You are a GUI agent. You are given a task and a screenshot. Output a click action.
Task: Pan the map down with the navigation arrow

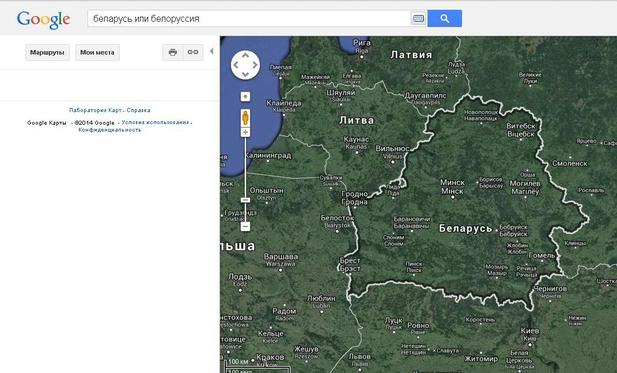(245, 74)
